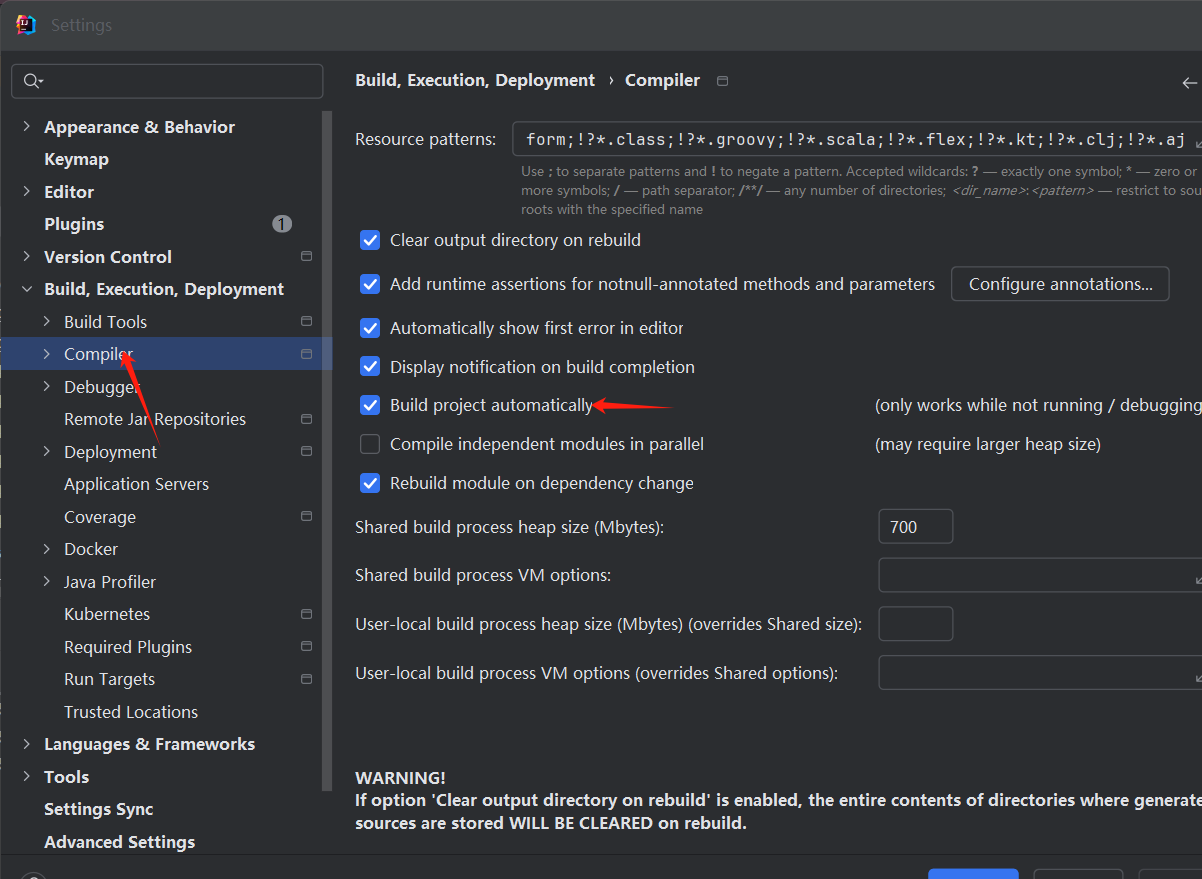Expand the Docker tree node
This screenshot has width=1202, height=879.
coord(47,549)
